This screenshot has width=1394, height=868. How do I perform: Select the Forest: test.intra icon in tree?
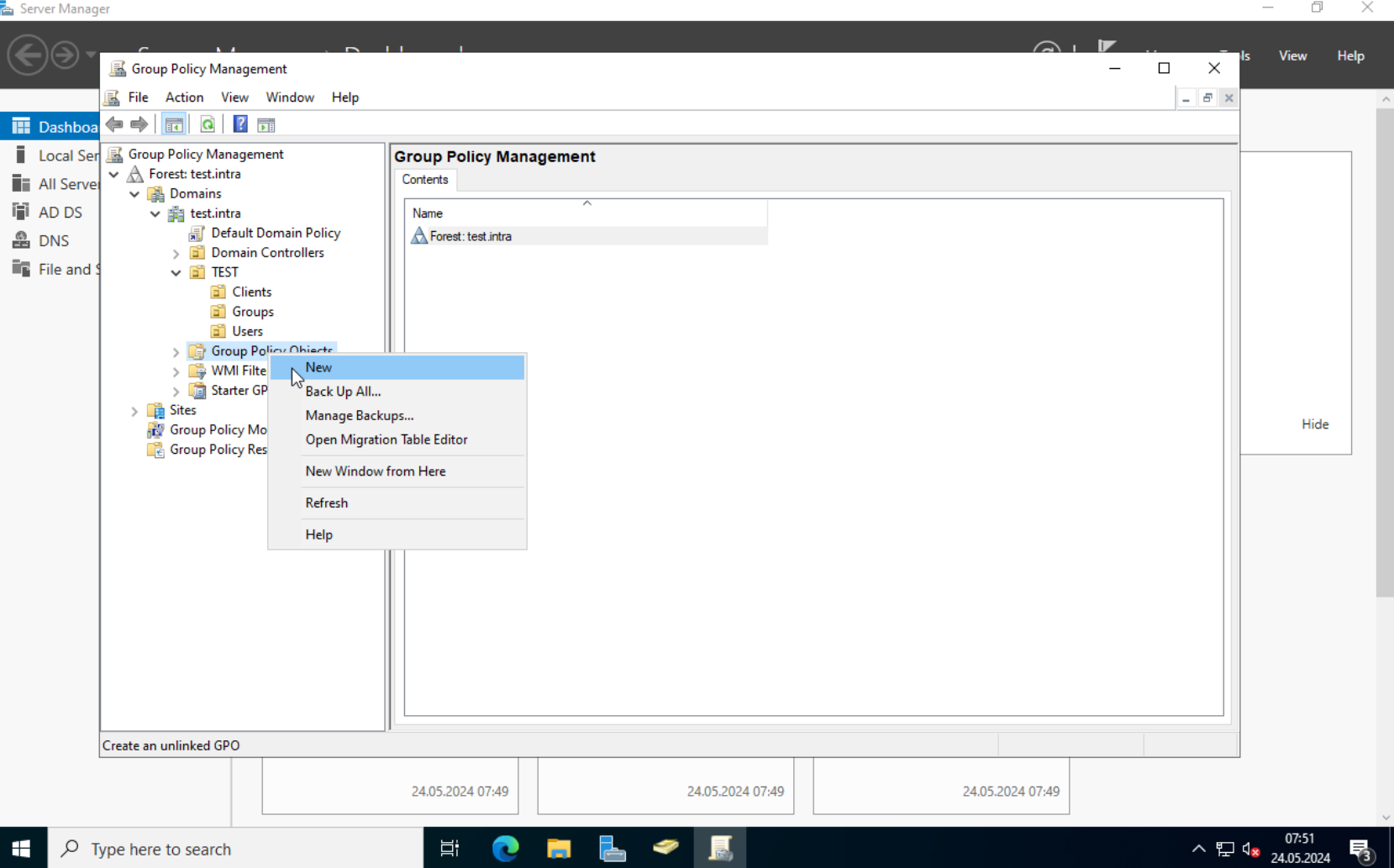(x=135, y=174)
